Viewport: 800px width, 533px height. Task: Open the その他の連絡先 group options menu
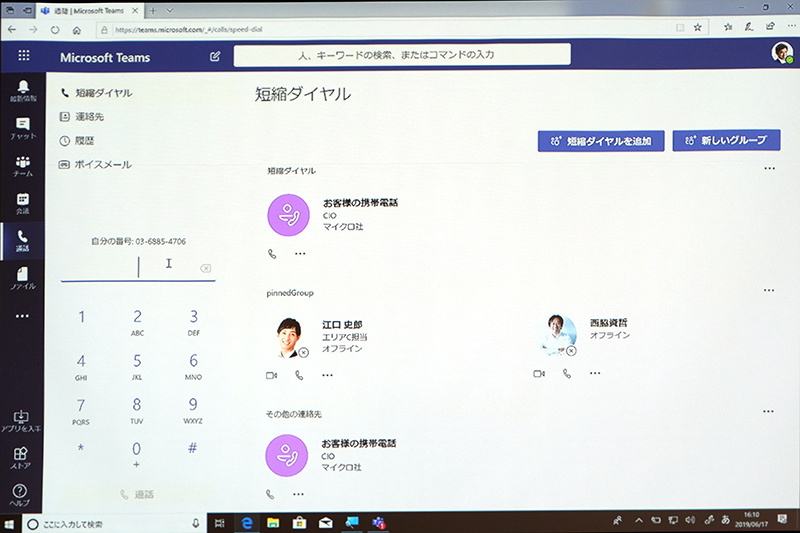click(768, 411)
